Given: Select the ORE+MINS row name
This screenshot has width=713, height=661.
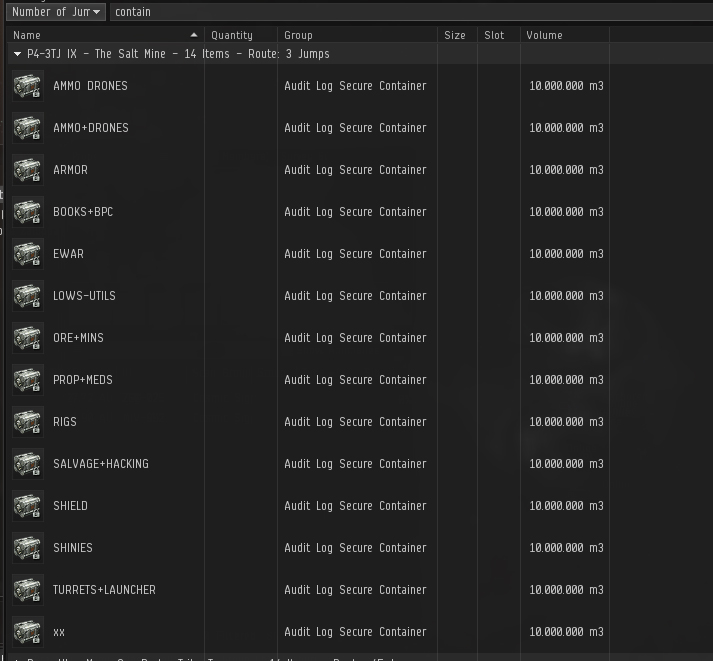Looking at the screenshot, I should tap(78, 338).
